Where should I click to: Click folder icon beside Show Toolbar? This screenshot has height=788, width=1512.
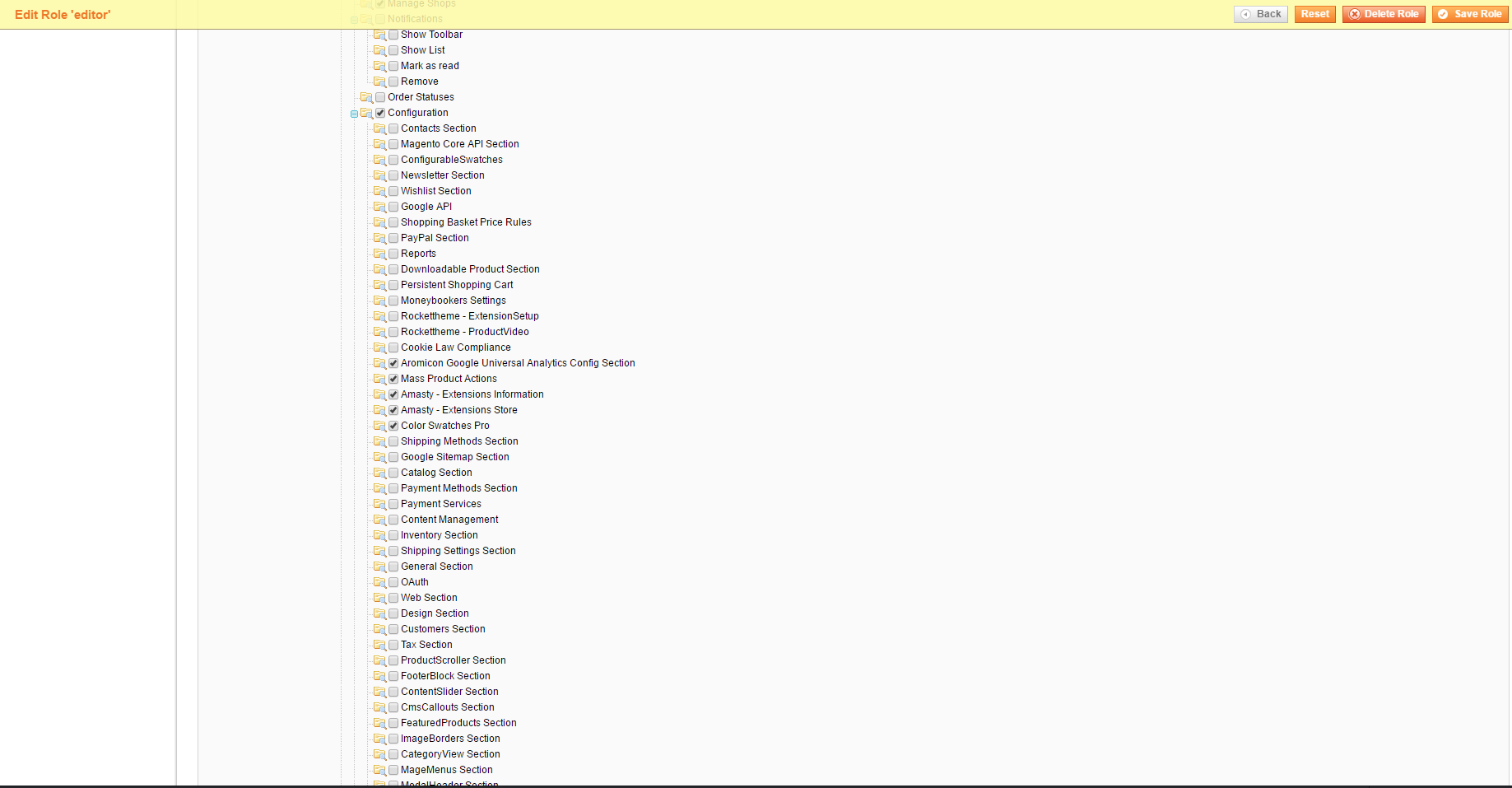(x=379, y=35)
